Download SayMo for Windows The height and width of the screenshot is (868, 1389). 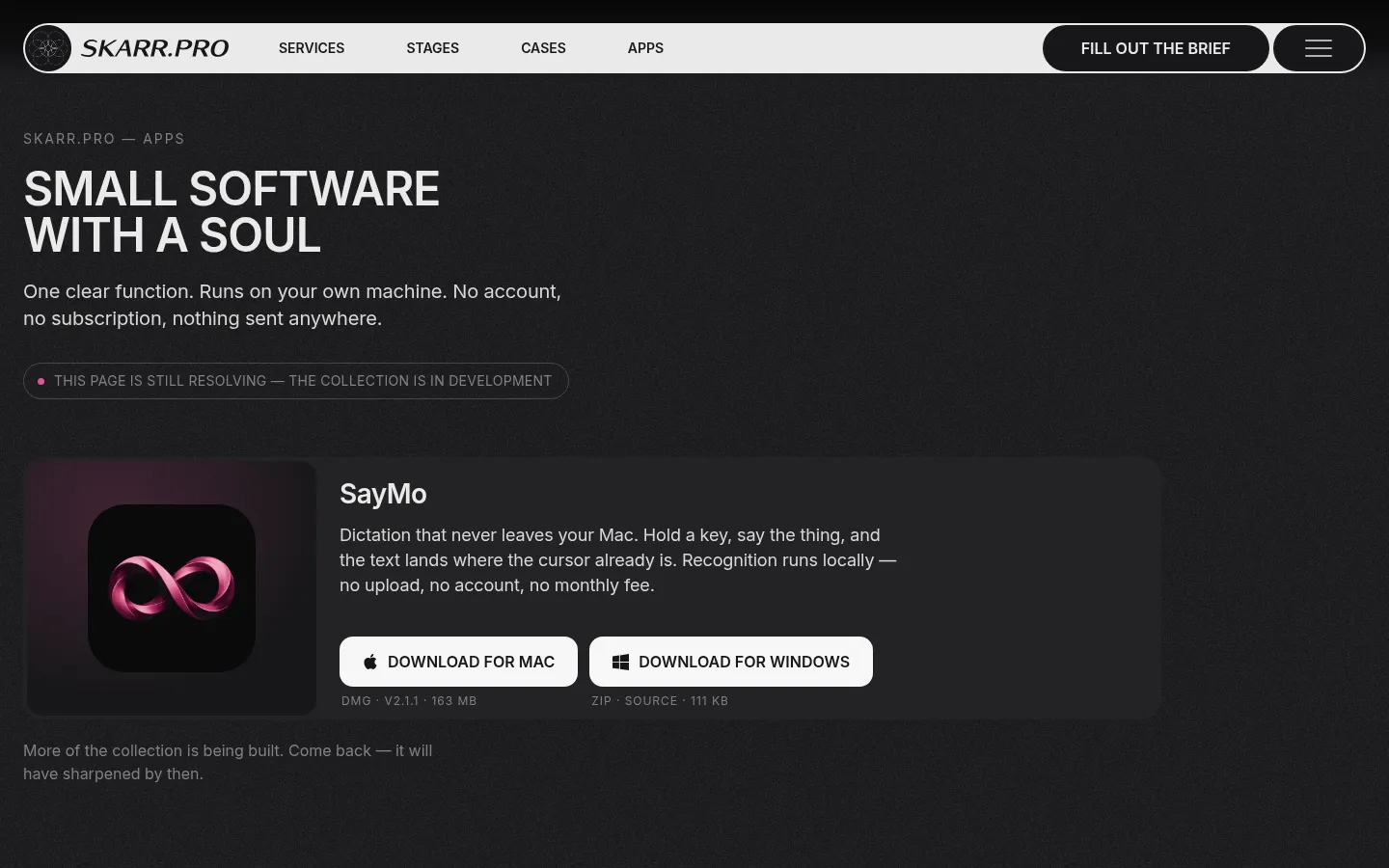coord(731,662)
